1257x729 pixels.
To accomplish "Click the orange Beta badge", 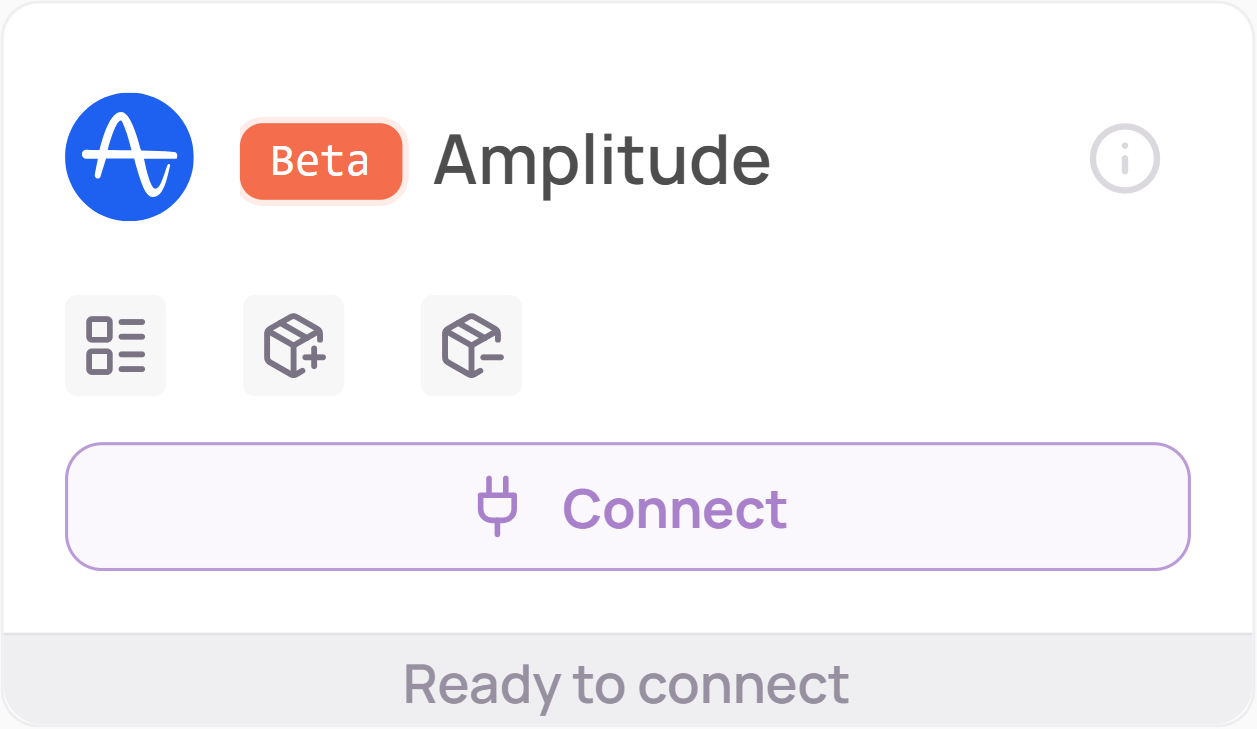I will 321,161.
